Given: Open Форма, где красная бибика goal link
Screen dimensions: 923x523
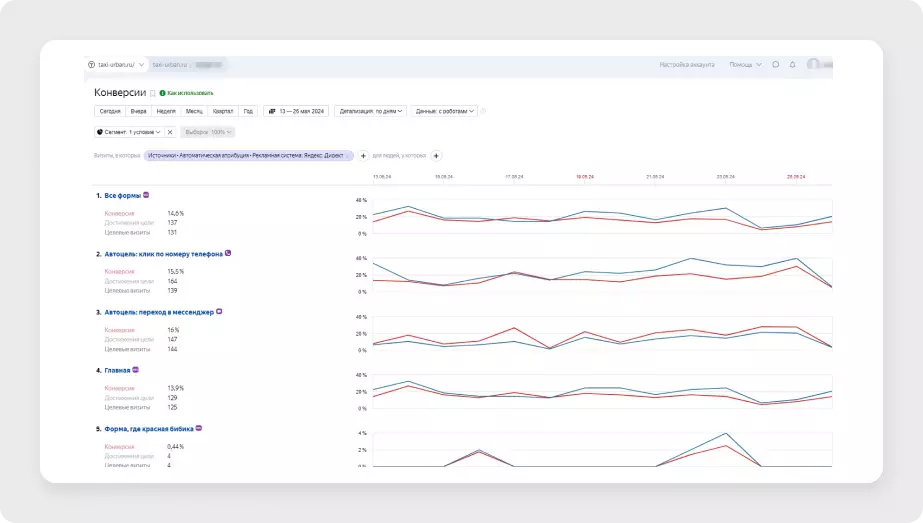Looking at the screenshot, I should click(x=149, y=429).
